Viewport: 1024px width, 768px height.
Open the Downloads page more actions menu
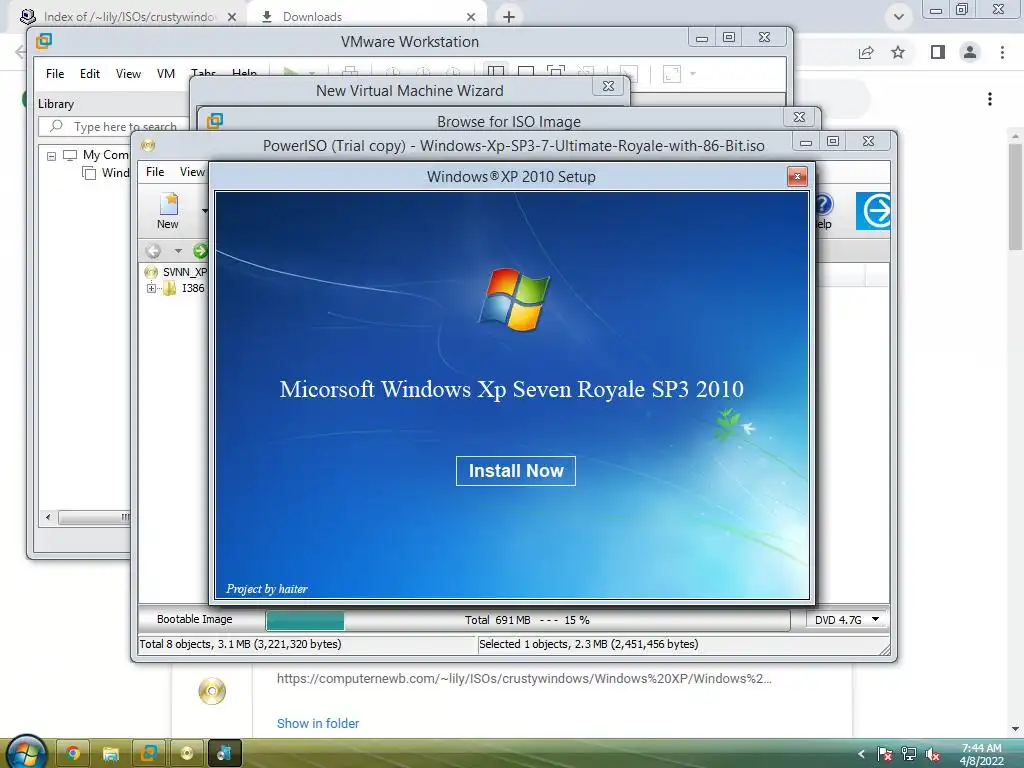pyautogui.click(x=989, y=99)
